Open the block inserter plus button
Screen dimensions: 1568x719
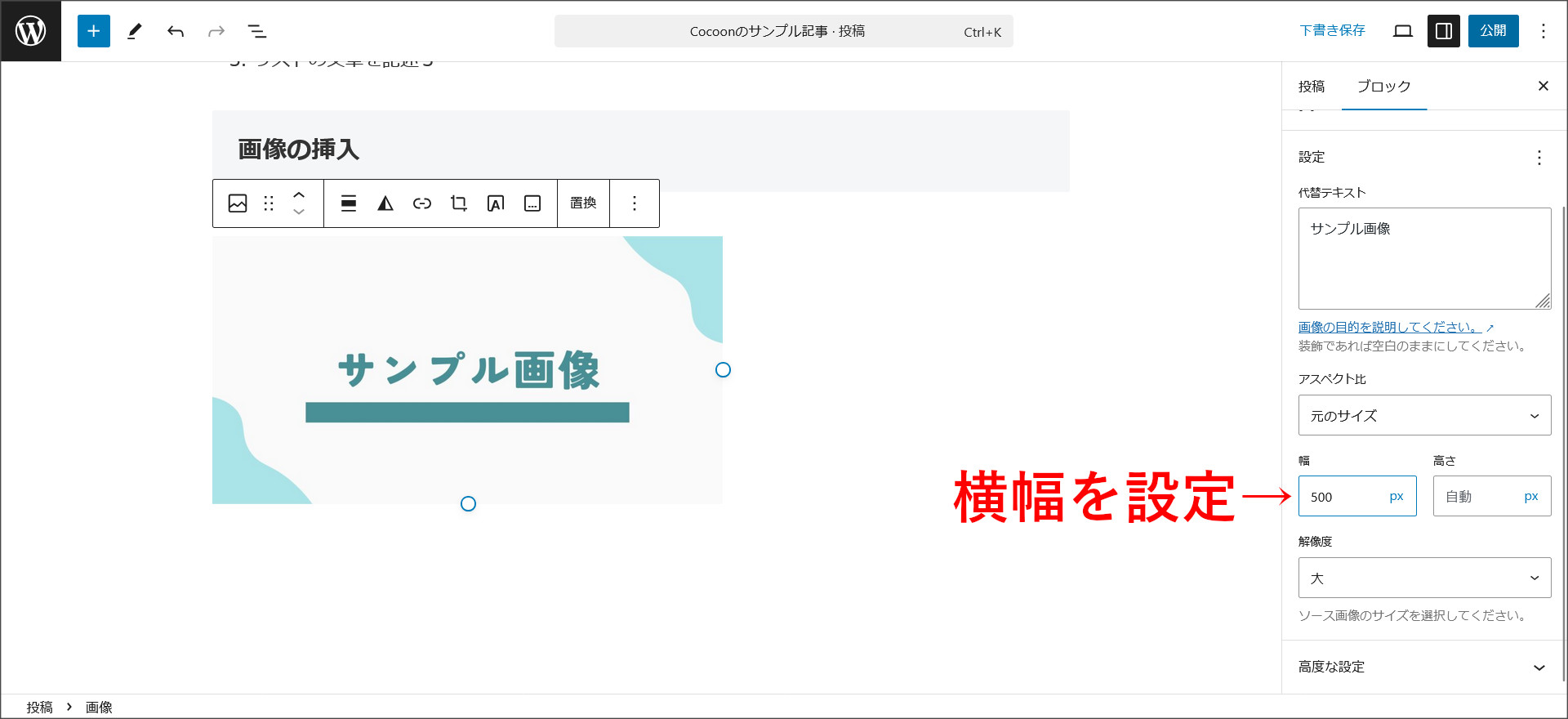94,31
